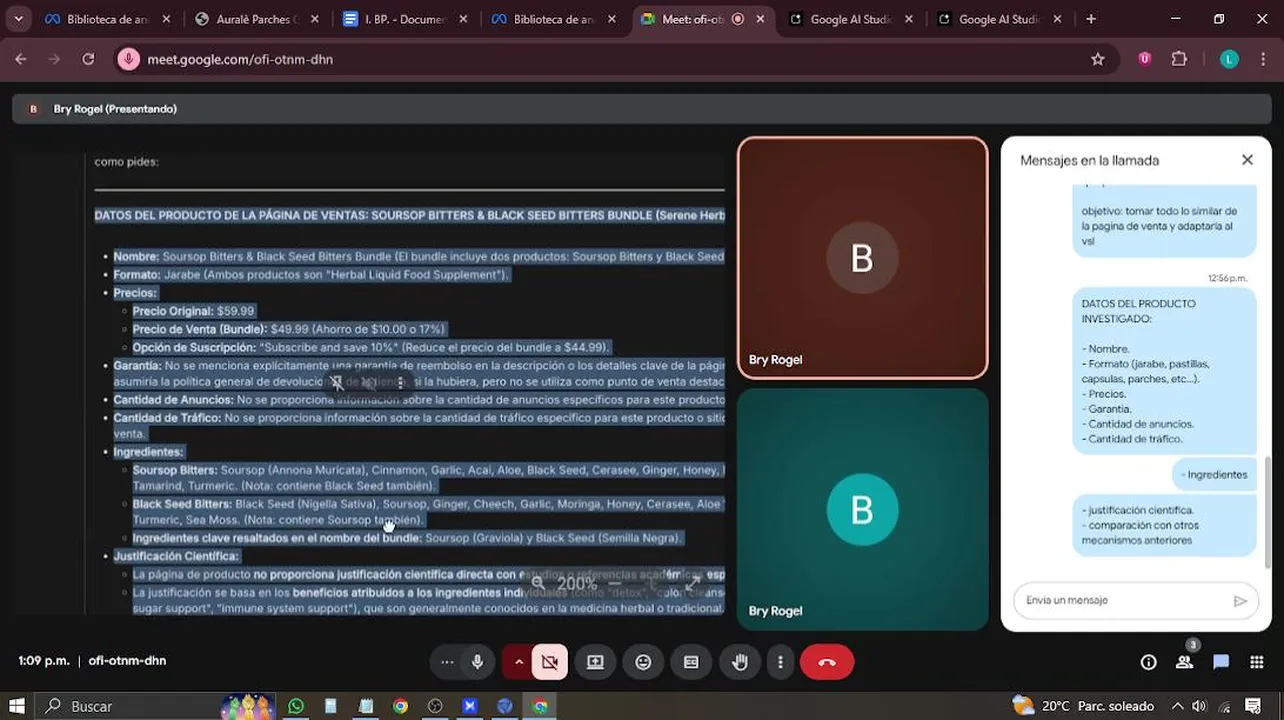Click Bry Rogel (Presentando) label
Image resolution: width=1284 pixels, height=720 pixels.
(115, 109)
